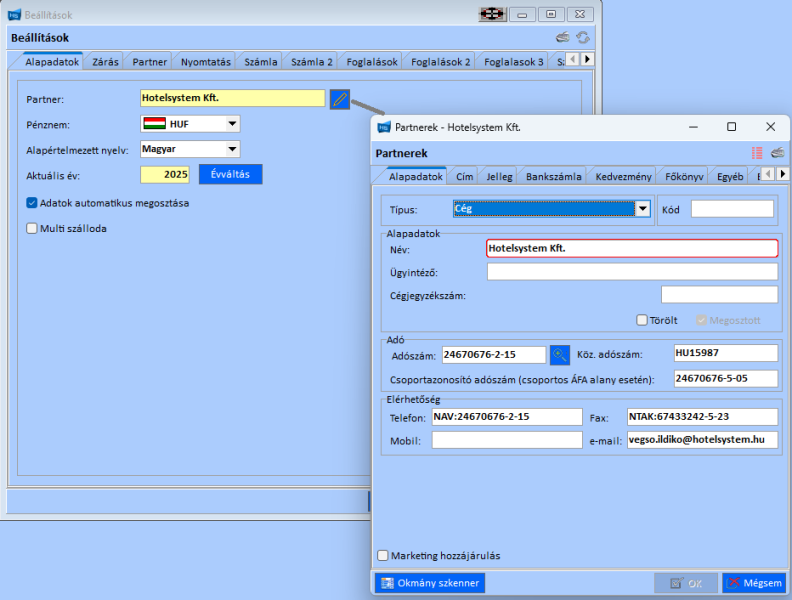The image size is (792, 600).
Task: Click the pencil edit icon next to Partner
Action: tap(339, 99)
